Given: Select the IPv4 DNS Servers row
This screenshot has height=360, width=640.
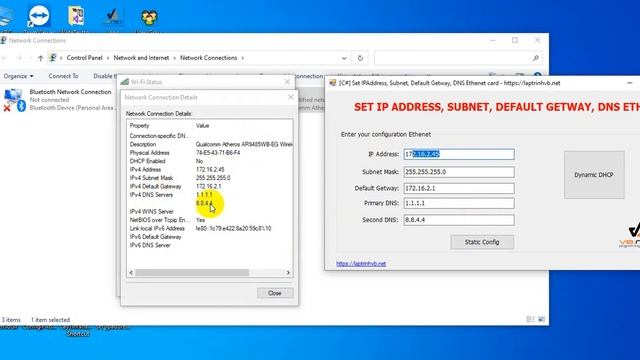Looking at the screenshot, I should click(x=210, y=195).
